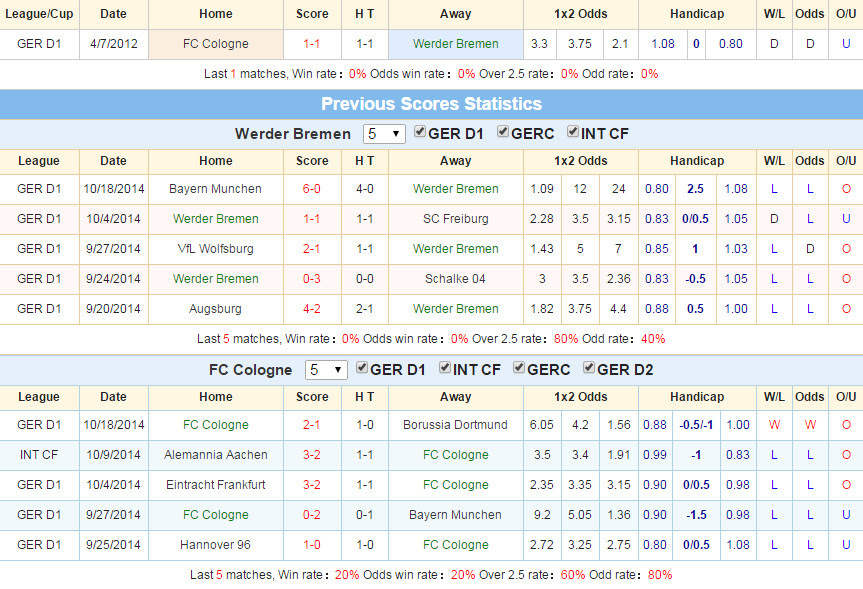
Task: Click the 2-1 score versus Borussia Dortmund
Action: pos(312,425)
